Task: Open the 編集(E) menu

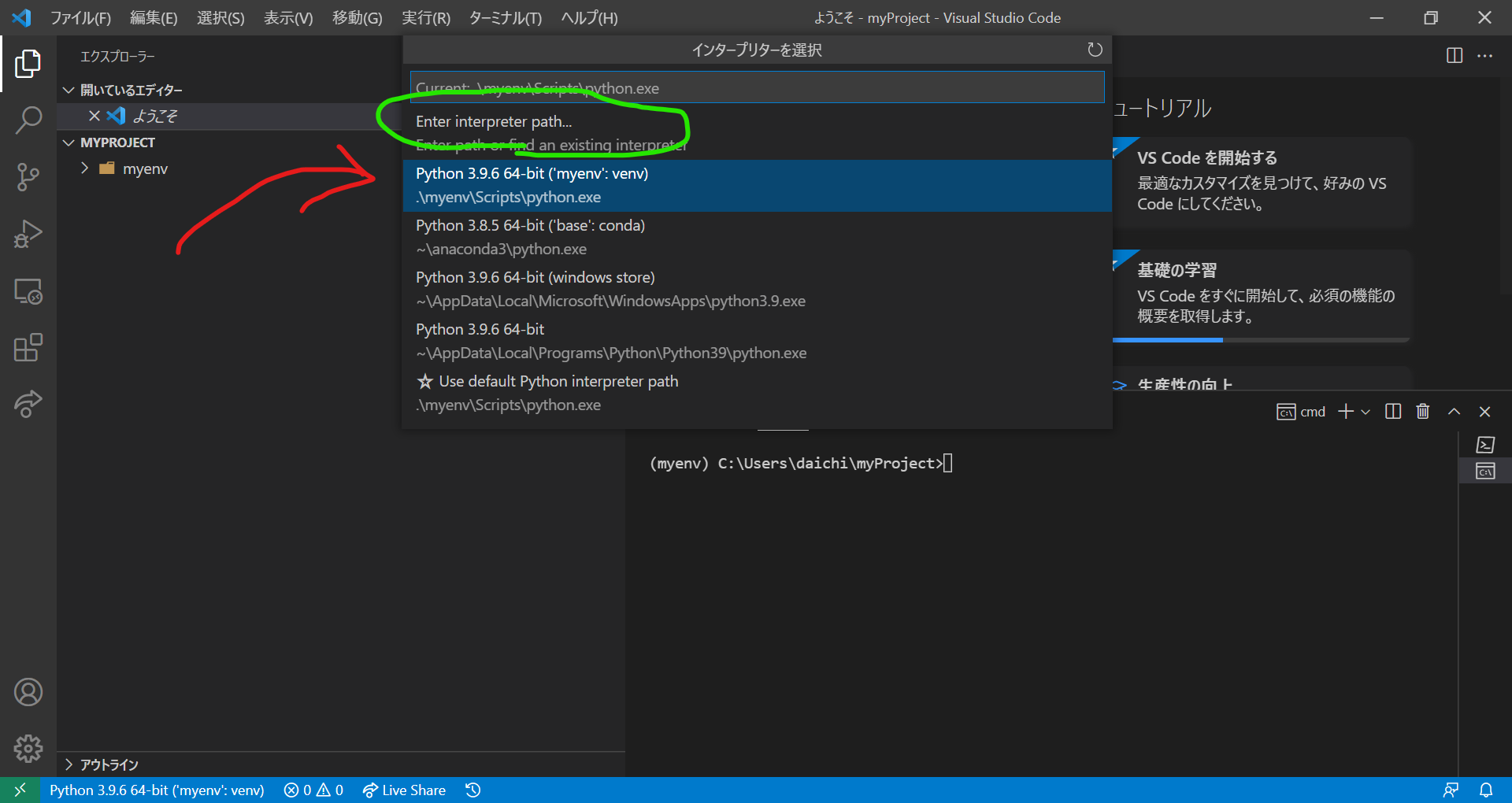Action: point(154,17)
